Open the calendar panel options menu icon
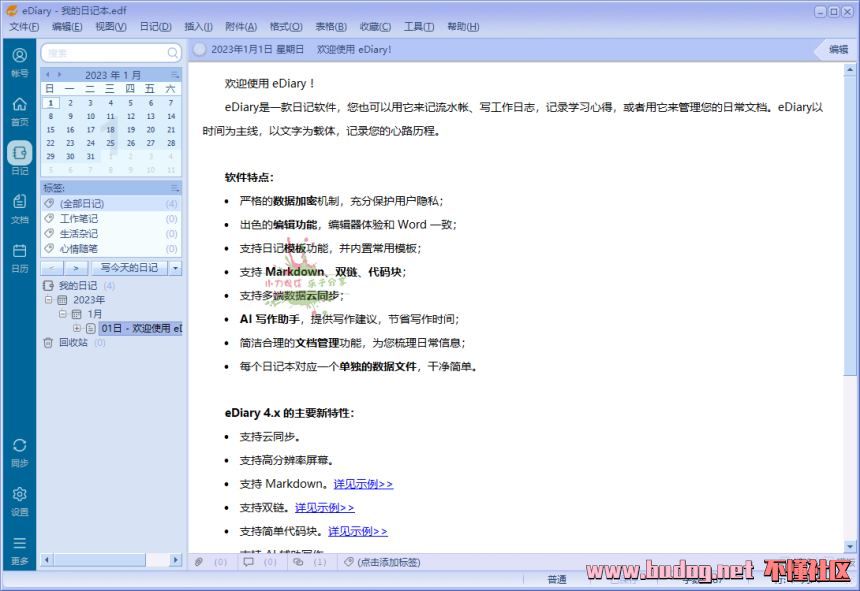860x591 pixels. (x=175, y=75)
